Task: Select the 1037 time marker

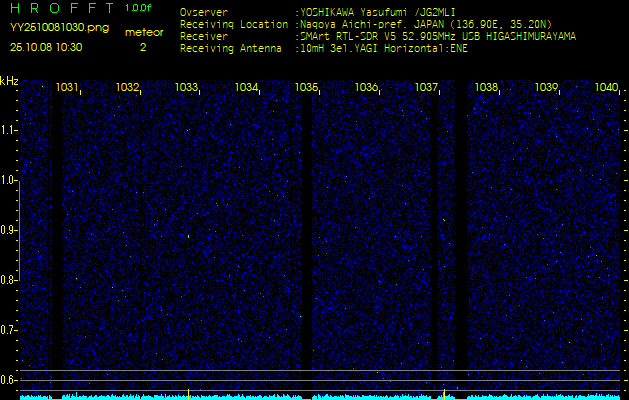Action: [x=426, y=88]
